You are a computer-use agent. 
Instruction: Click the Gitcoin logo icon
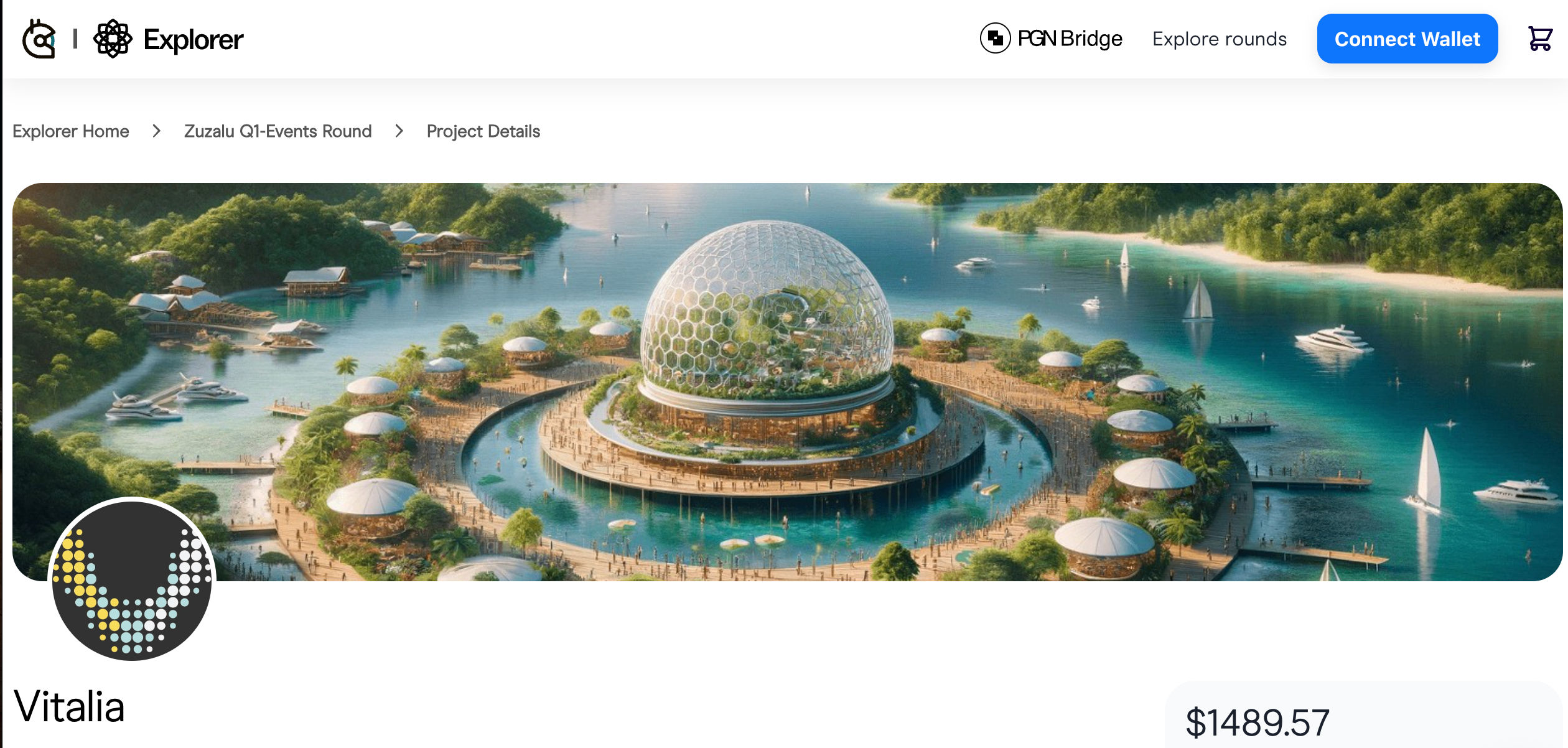coord(39,39)
